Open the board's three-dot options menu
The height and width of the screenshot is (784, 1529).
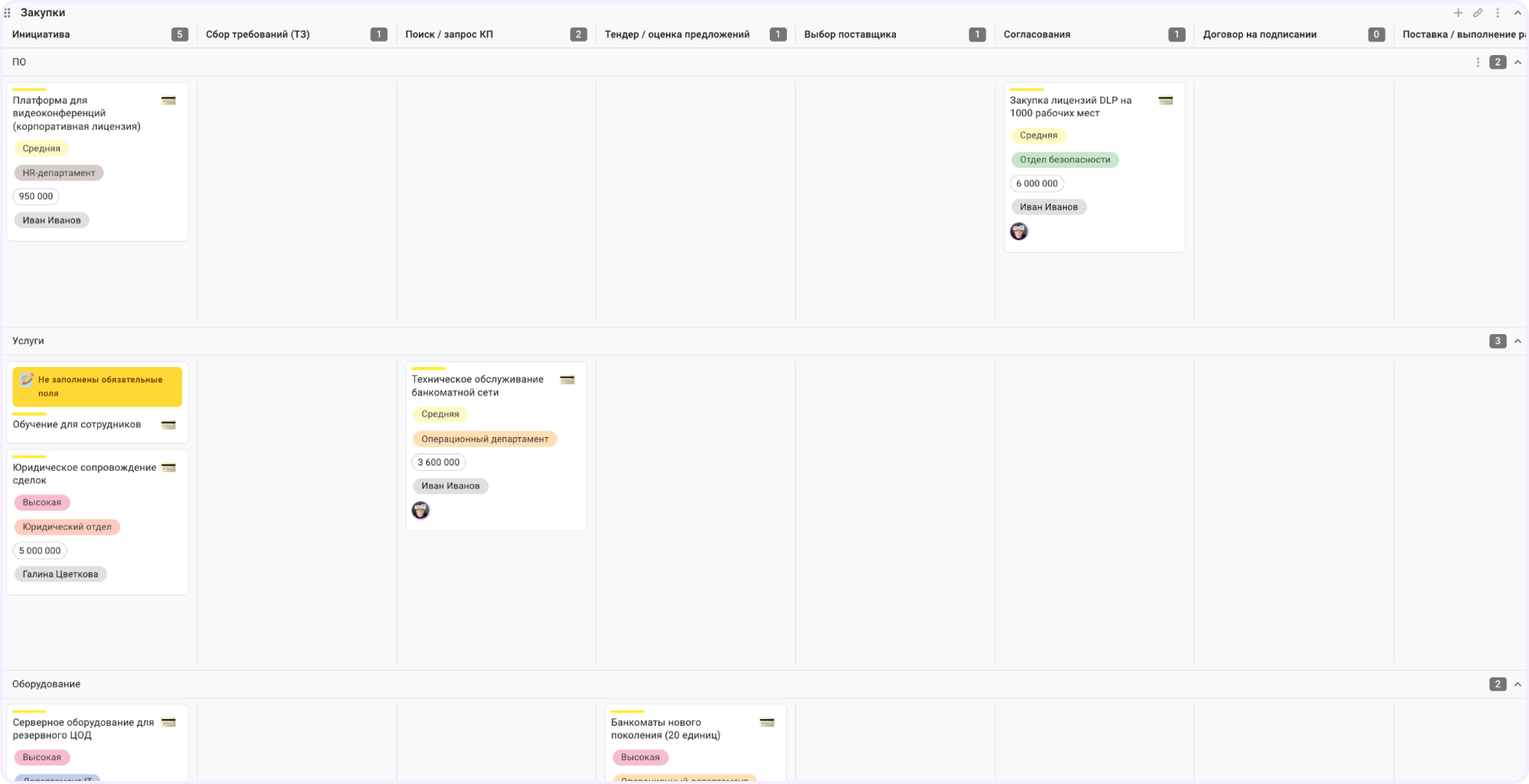pyautogui.click(x=1498, y=13)
